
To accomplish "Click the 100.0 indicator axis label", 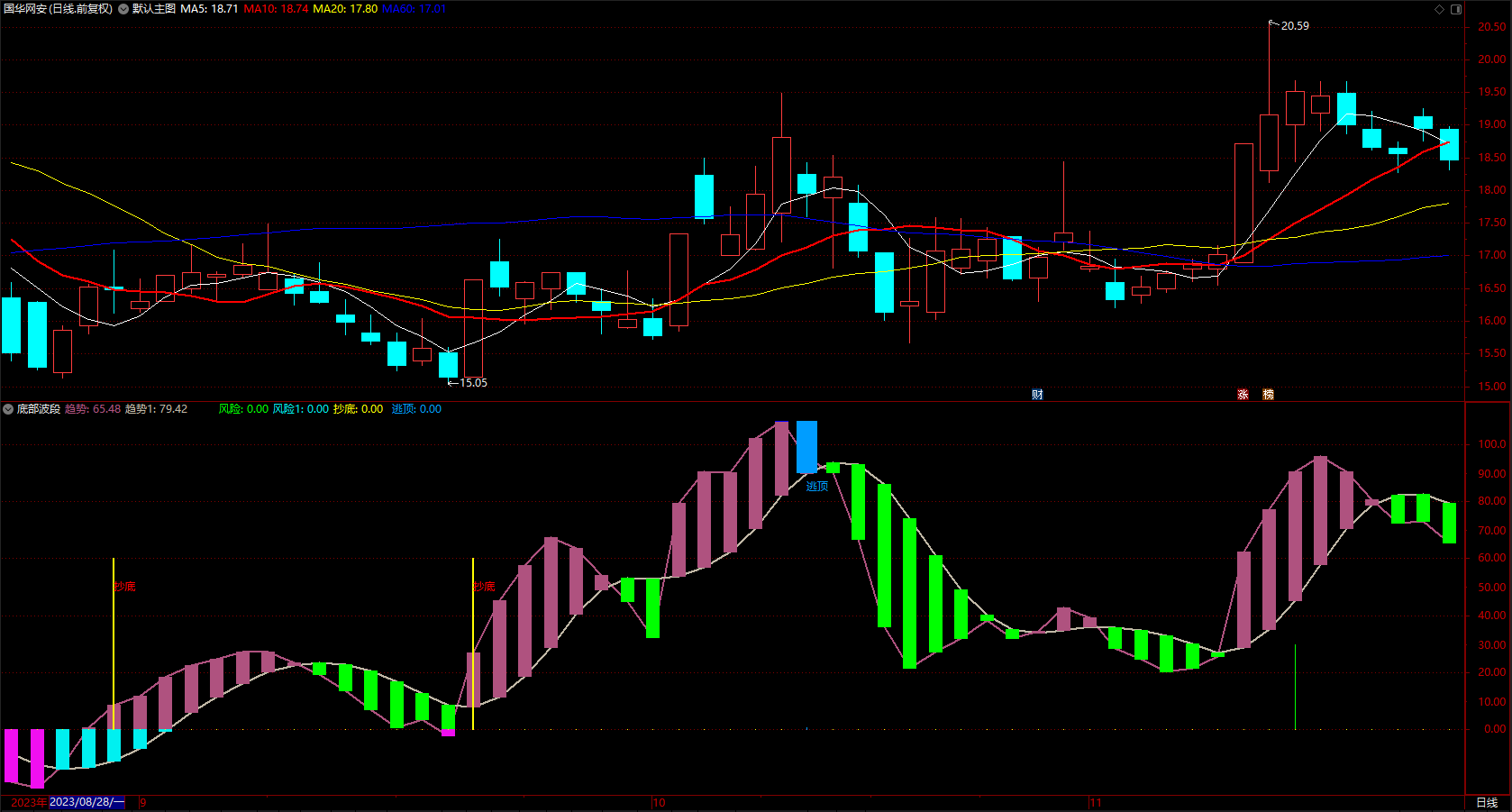I will coord(1491,444).
